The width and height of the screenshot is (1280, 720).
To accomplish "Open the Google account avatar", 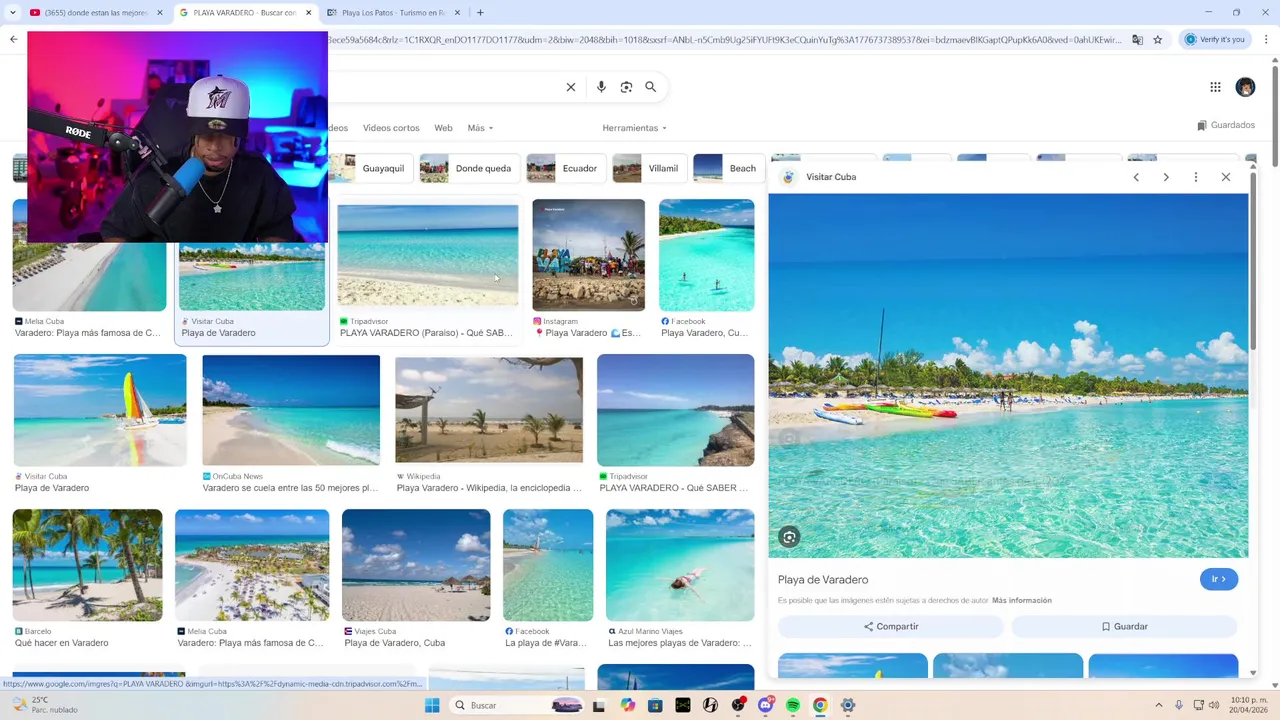I will (1245, 87).
